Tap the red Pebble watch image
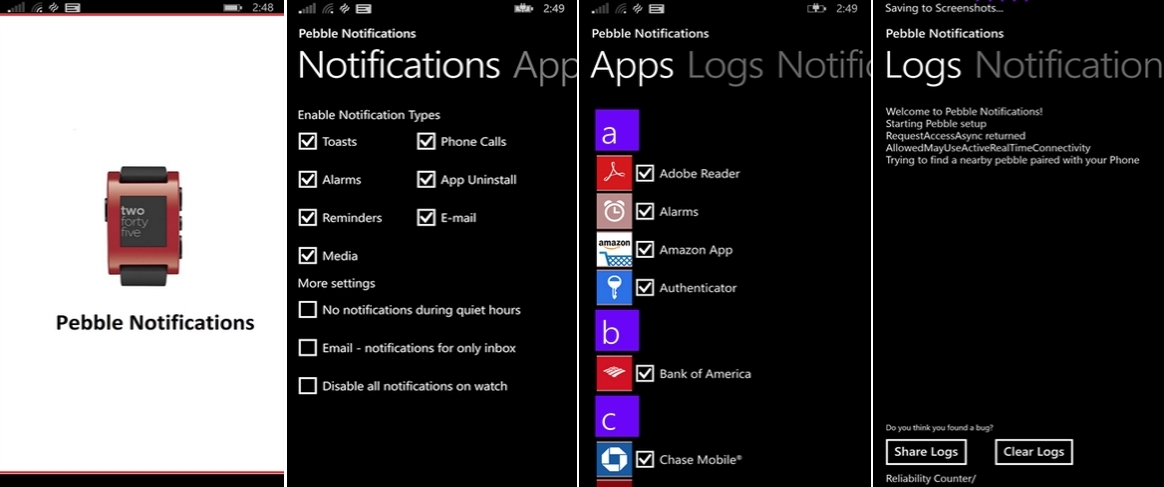 tap(142, 225)
